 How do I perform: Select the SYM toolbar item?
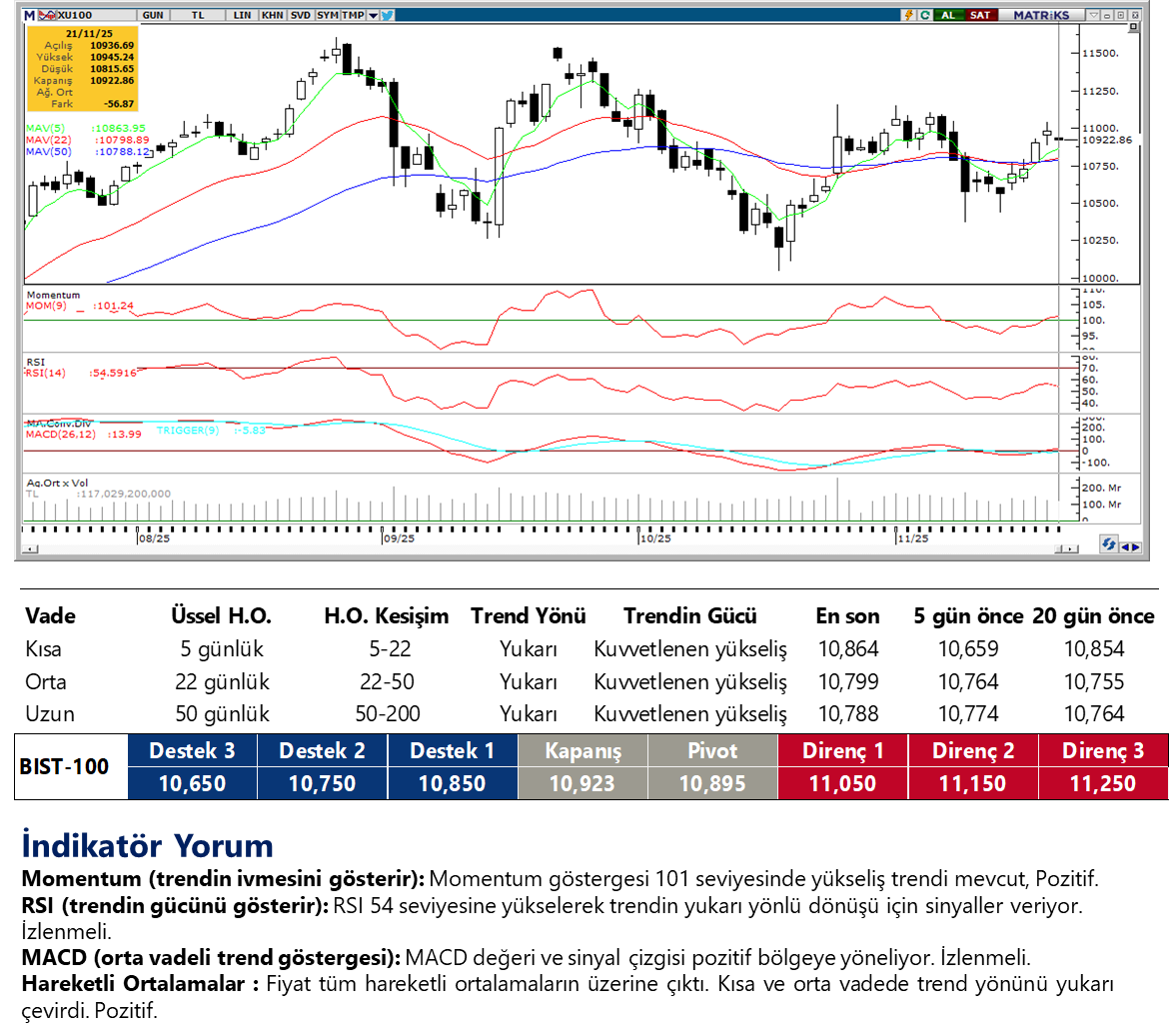click(327, 15)
